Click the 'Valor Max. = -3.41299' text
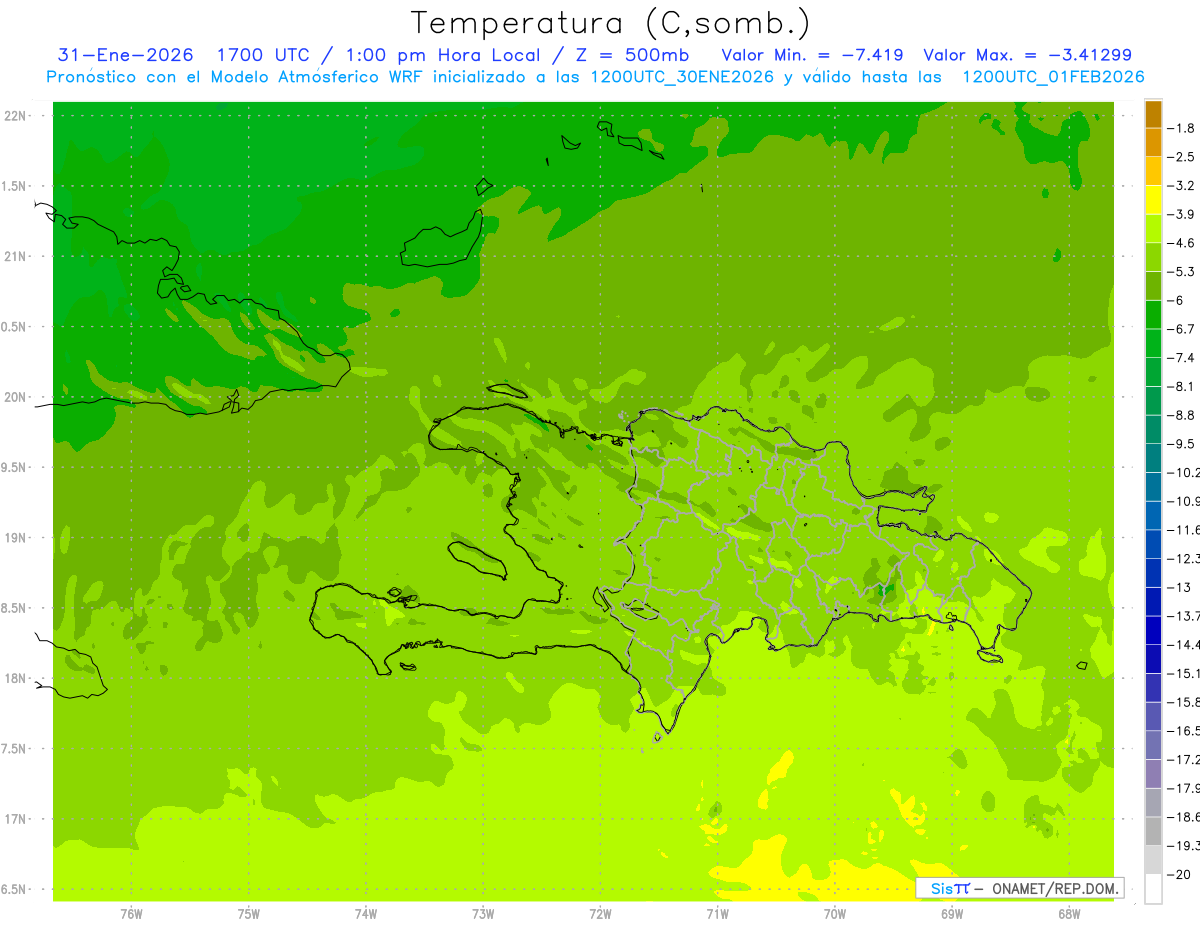This screenshot has width=1200, height=927. pos(1028,55)
